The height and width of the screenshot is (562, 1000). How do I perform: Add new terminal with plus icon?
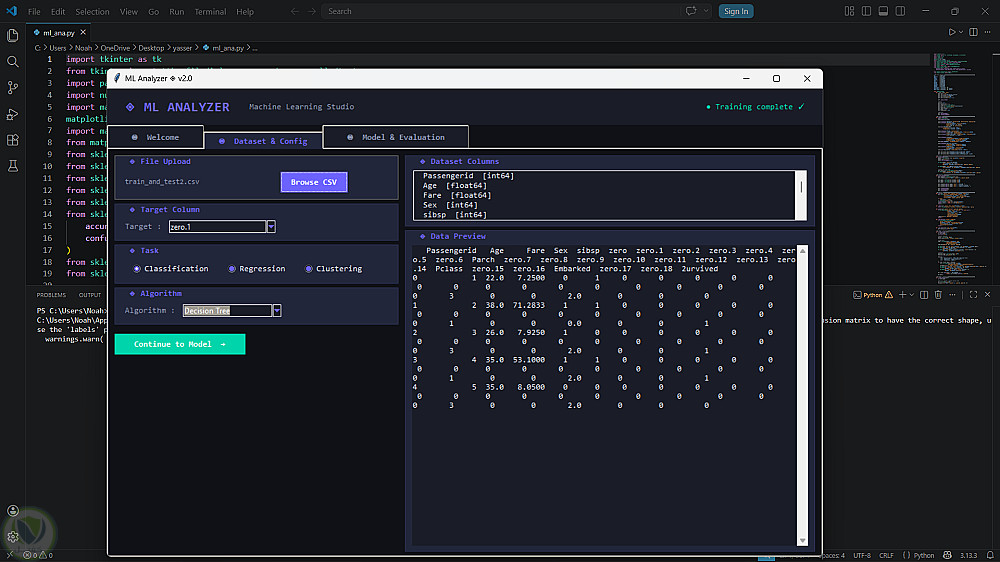click(x=902, y=295)
